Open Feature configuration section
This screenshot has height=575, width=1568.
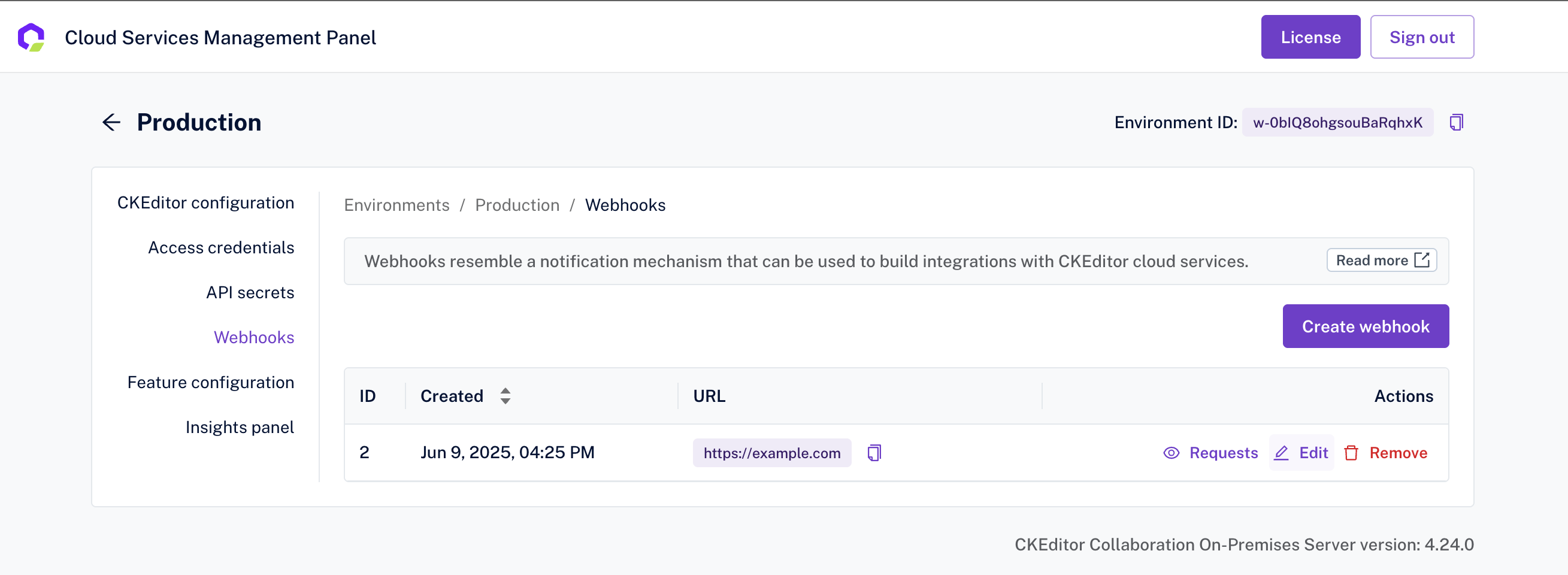[x=211, y=382]
